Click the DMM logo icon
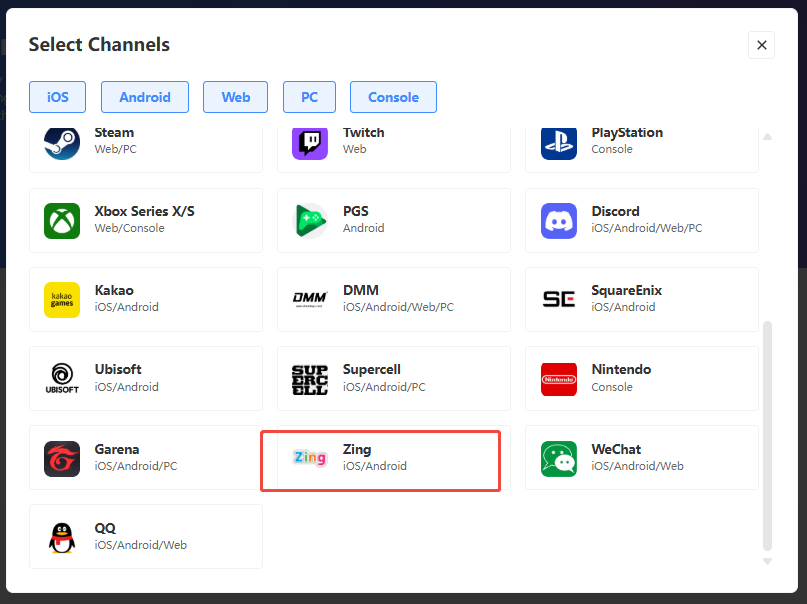Screen dimensions: 807x604 point(310,300)
